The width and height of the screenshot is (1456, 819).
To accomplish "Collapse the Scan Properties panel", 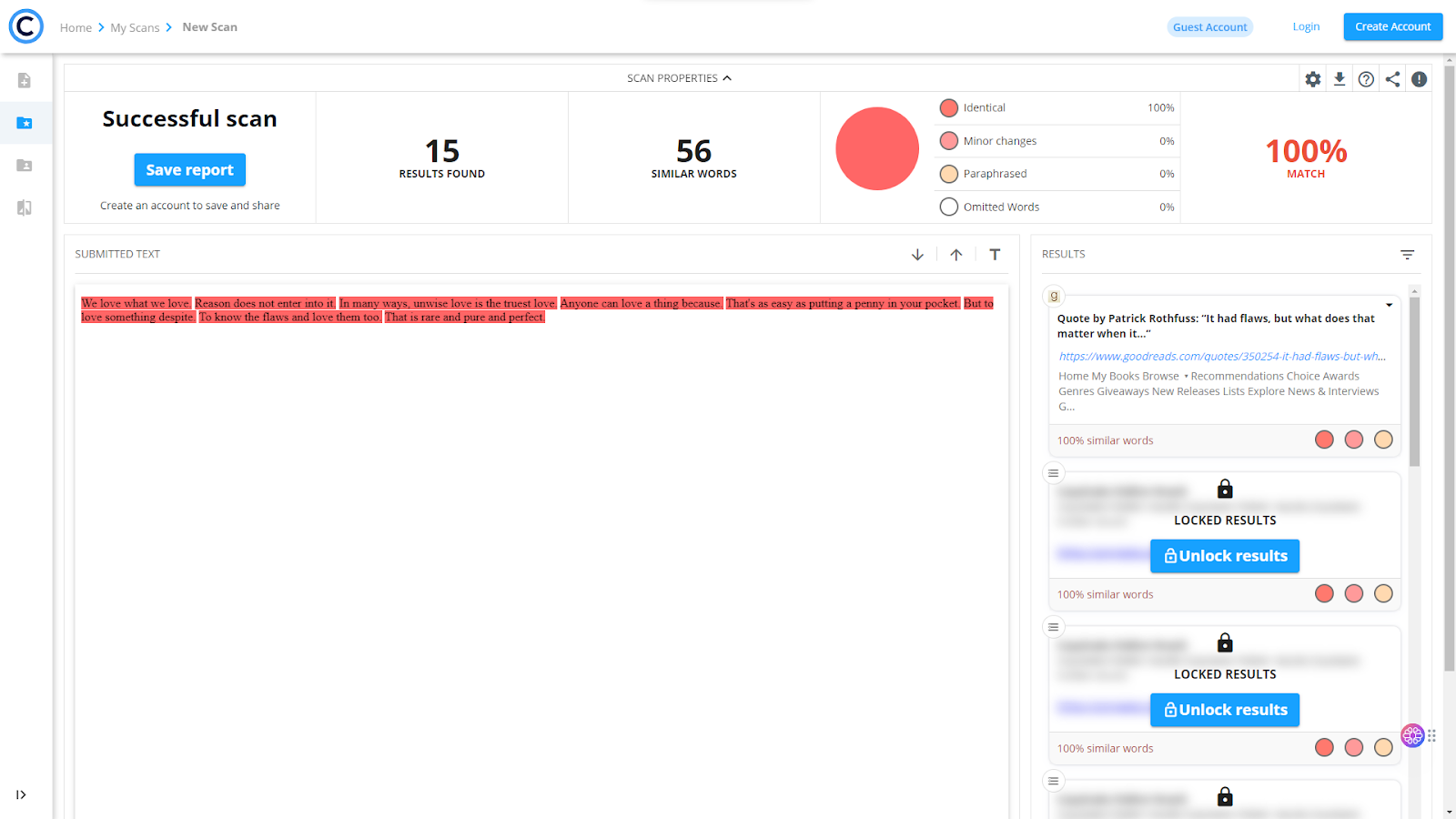I will pos(679,78).
